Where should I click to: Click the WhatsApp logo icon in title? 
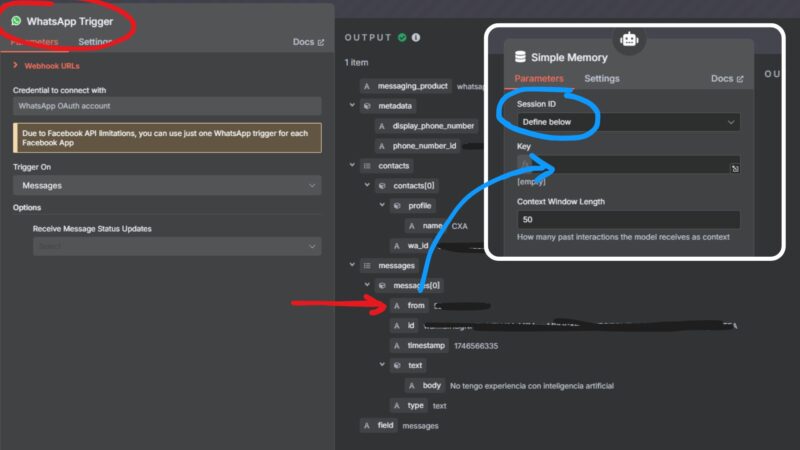[x=16, y=20]
